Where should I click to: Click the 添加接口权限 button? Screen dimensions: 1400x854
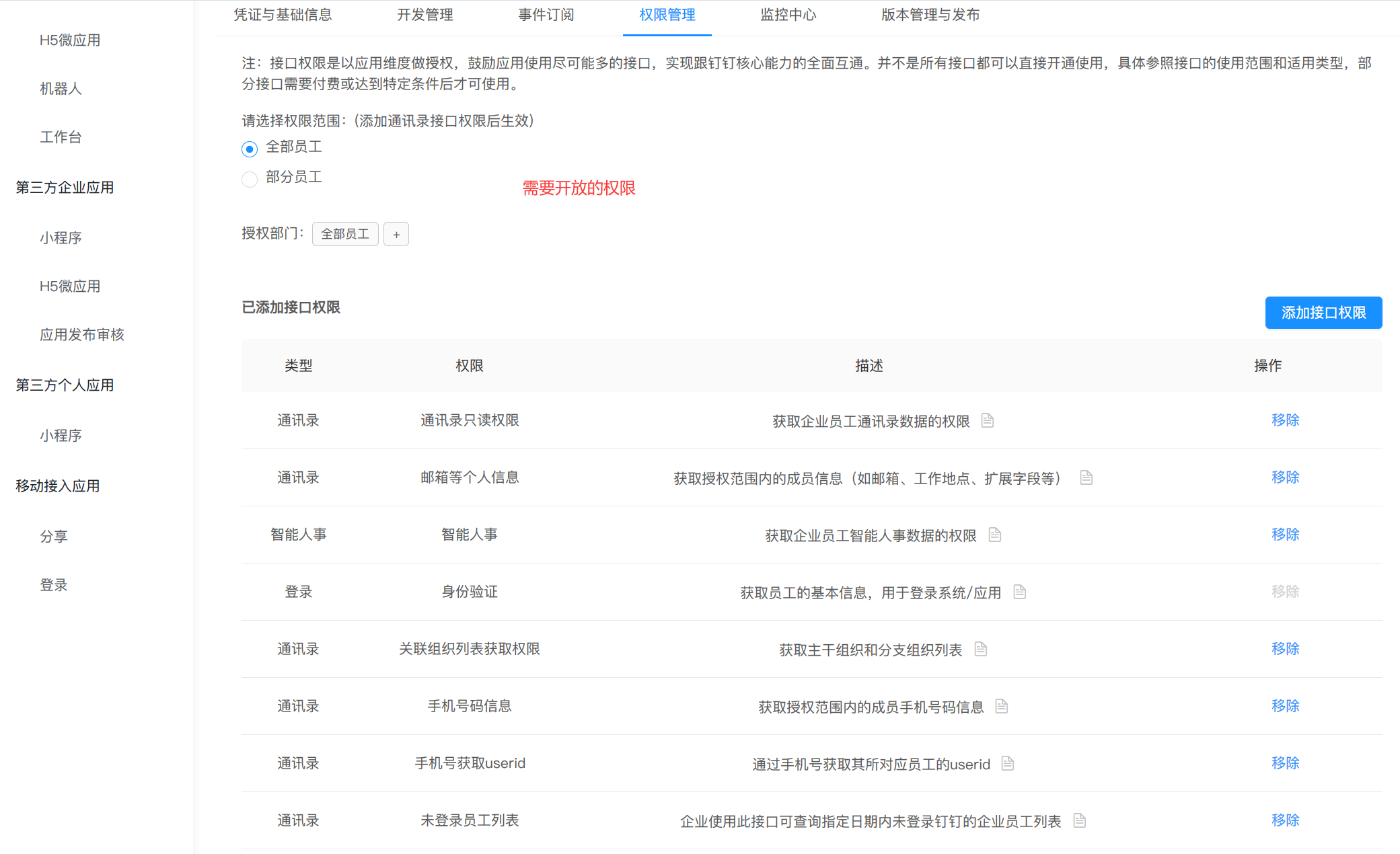[x=1323, y=313]
